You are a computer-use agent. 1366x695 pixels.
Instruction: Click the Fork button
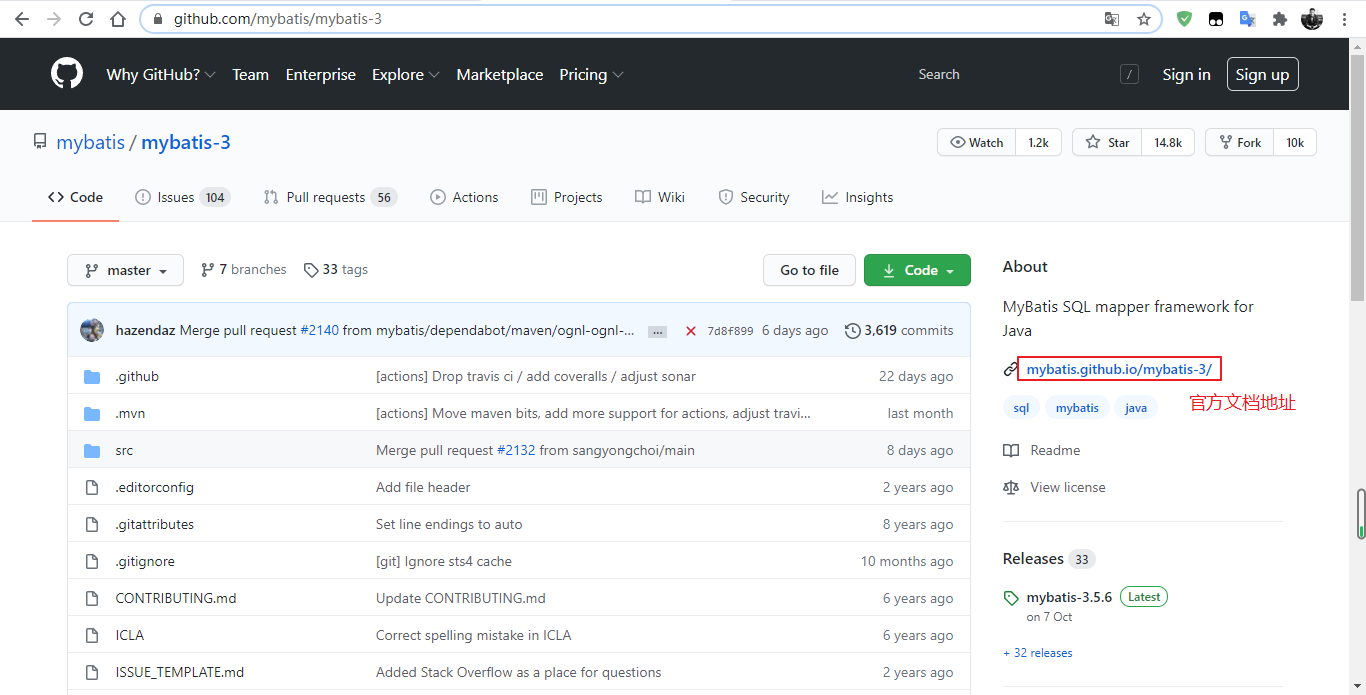[x=1239, y=143]
